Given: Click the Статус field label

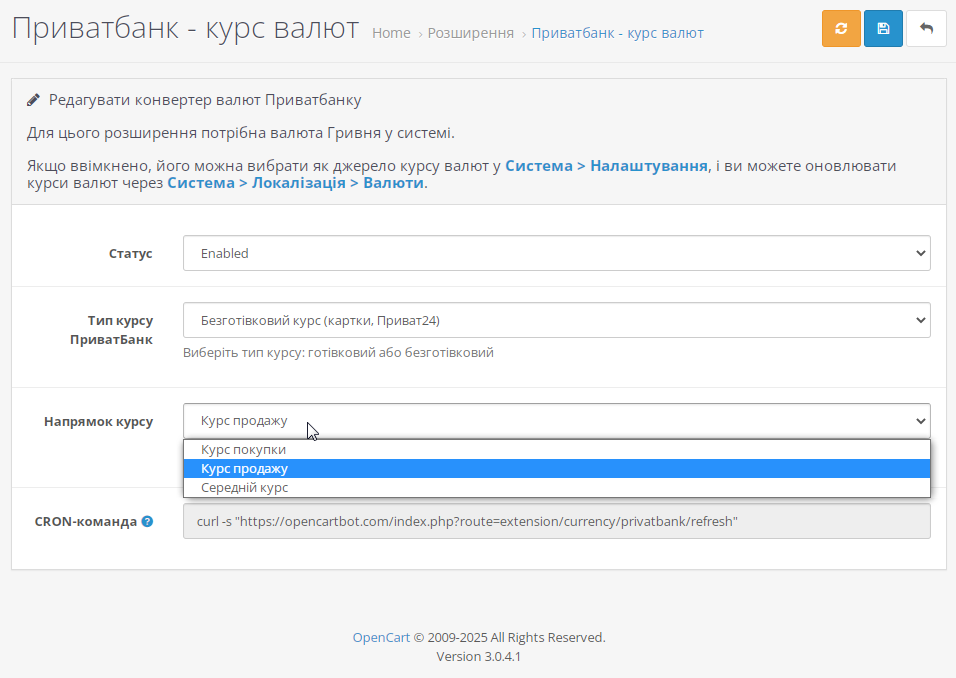Looking at the screenshot, I should [x=130, y=254].
